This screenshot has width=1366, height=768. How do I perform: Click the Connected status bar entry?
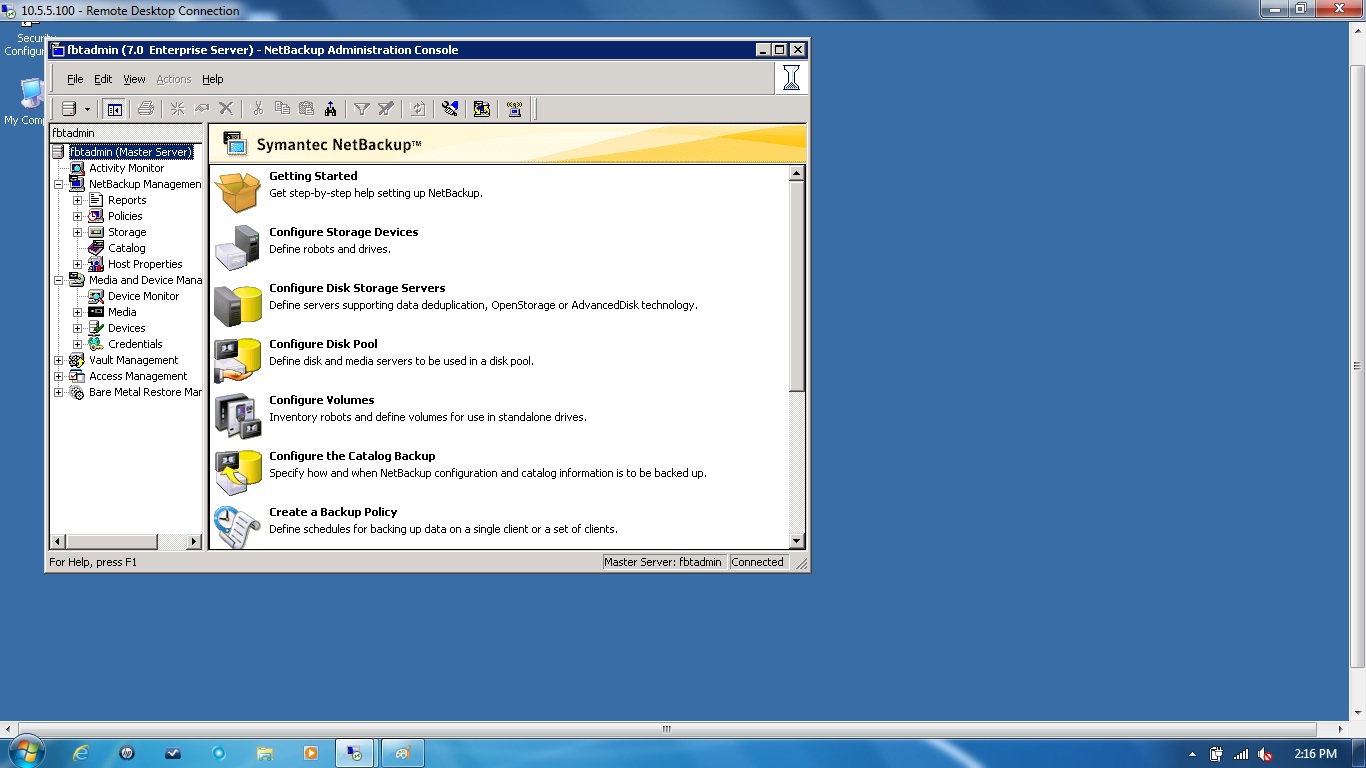[758, 562]
